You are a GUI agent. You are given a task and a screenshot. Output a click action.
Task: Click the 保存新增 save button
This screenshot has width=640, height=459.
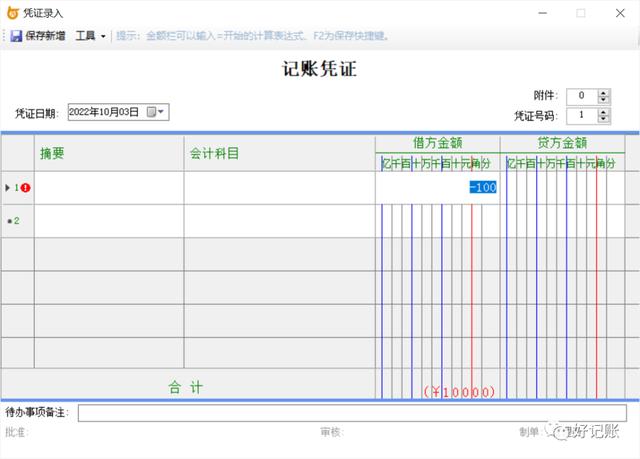point(38,36)
